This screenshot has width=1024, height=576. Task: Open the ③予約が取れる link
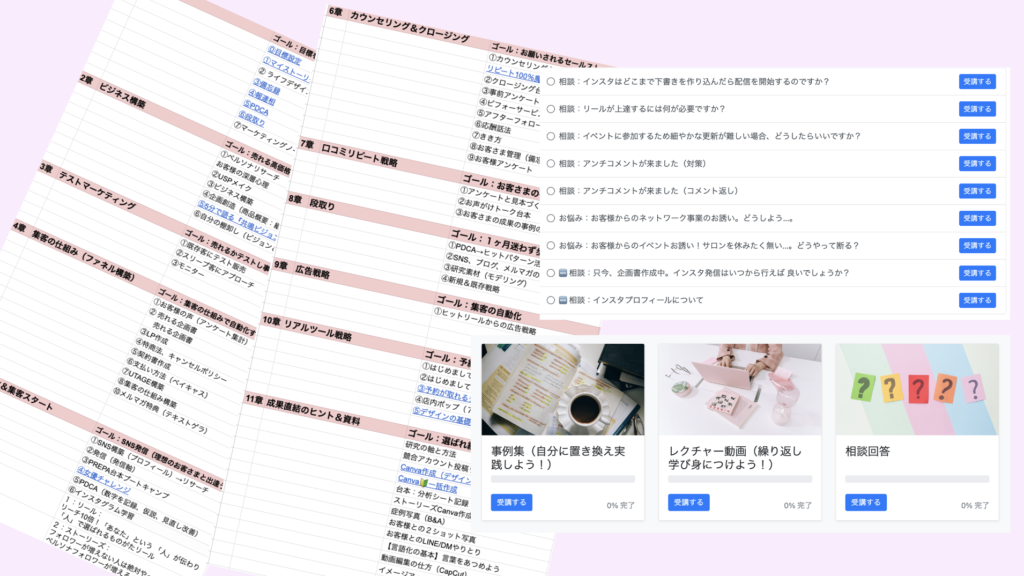click(443, 393)
